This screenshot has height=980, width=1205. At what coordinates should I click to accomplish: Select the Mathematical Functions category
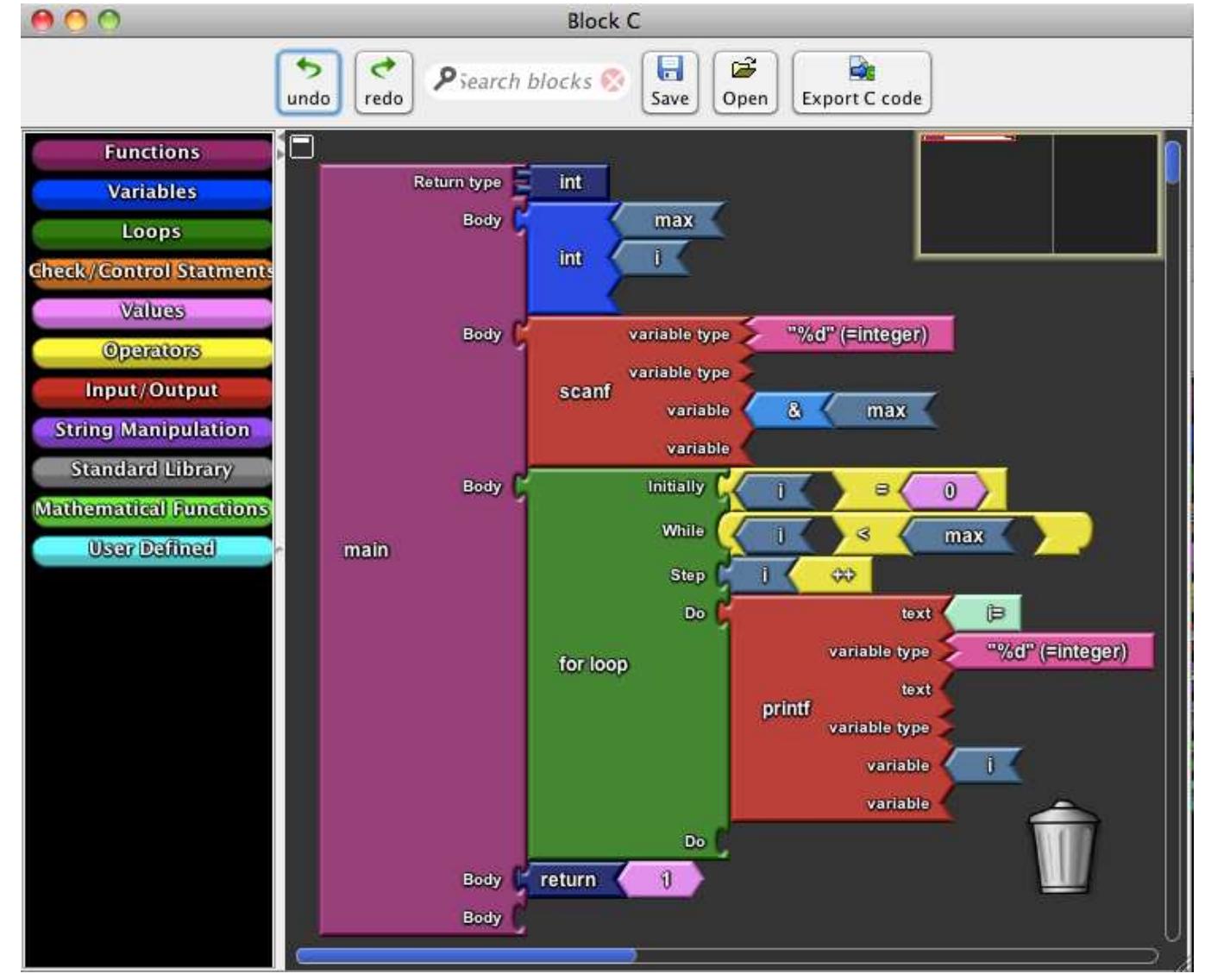[152, 509]
